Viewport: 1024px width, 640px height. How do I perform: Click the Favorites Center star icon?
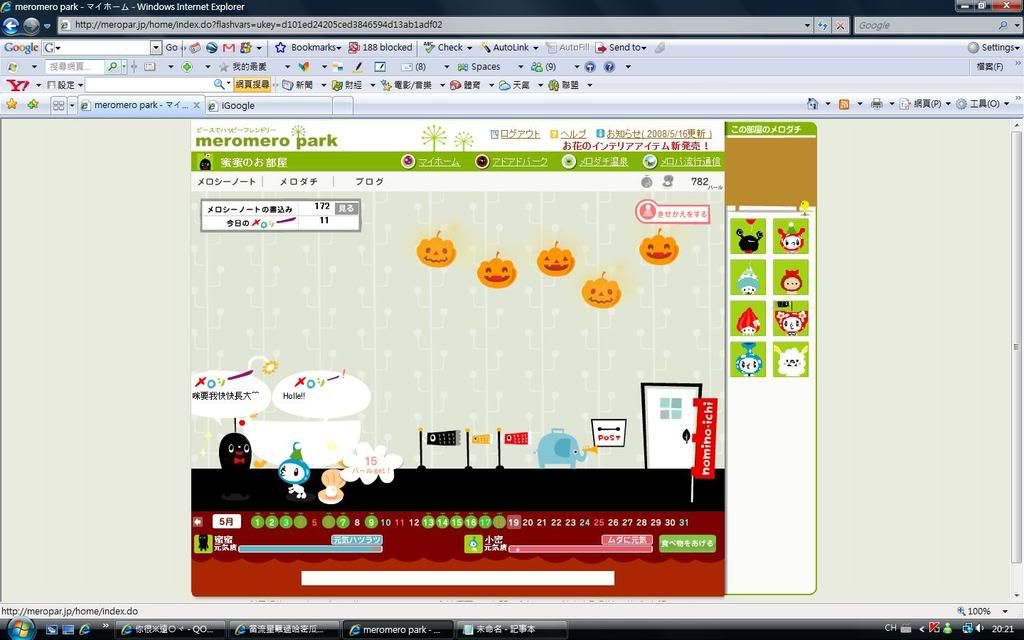coord(12,104)
